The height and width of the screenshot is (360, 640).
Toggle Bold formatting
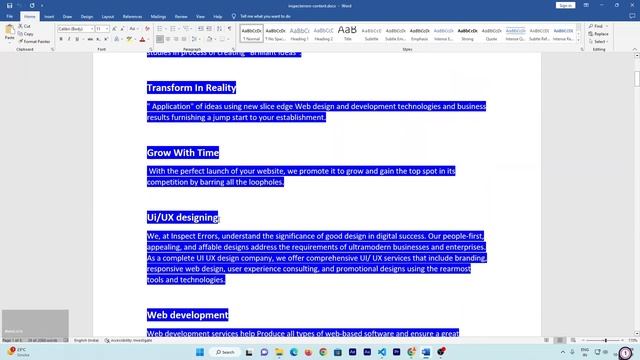coord(61,39)
